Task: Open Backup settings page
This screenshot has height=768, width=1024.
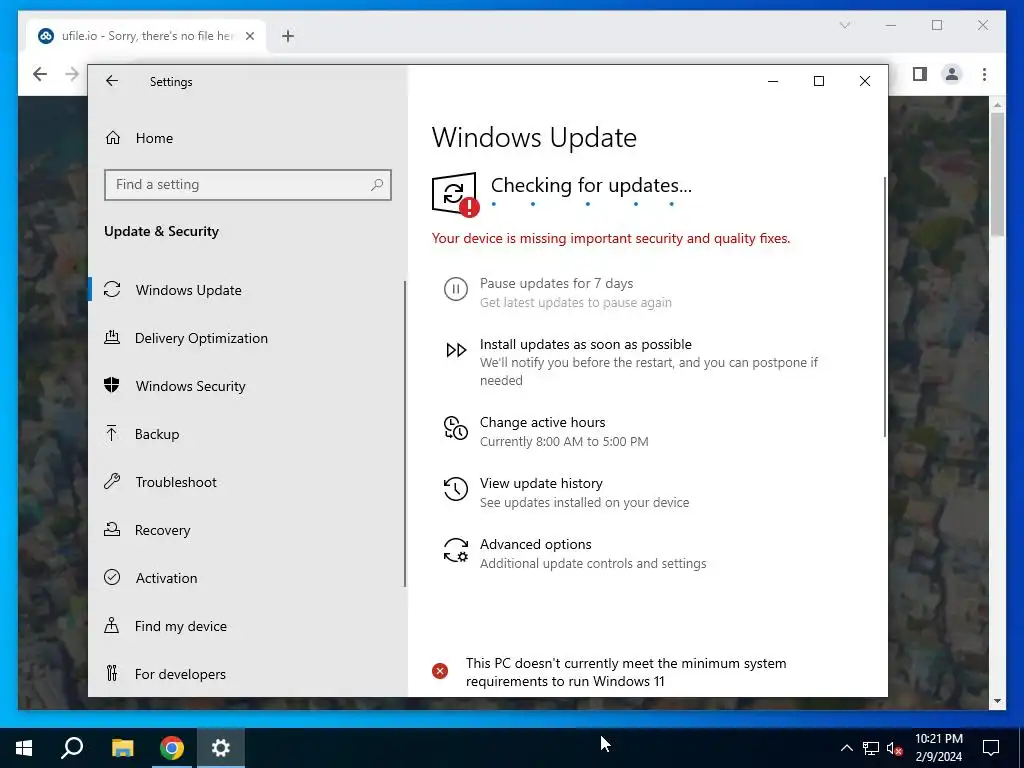Action: tap(247, 434)
